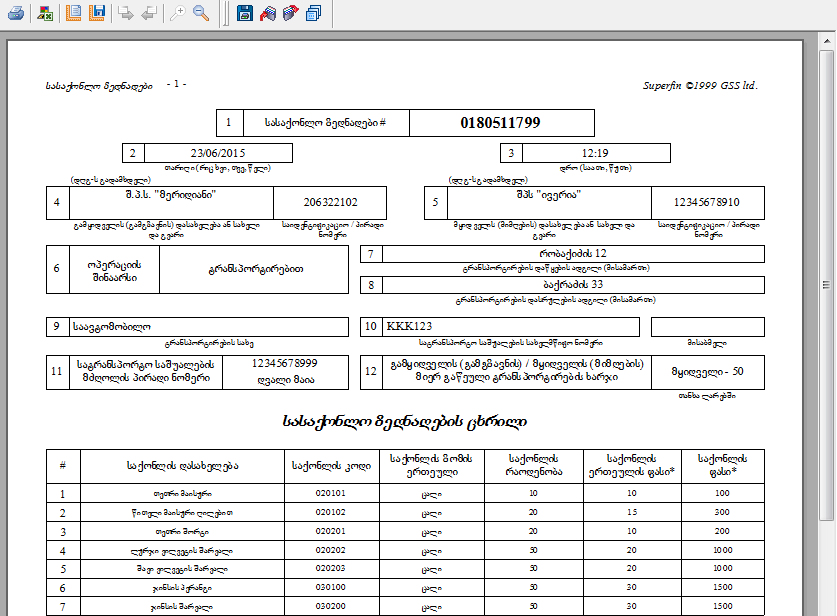This screenshot has height=616, width=837.
Task: Click the seller ID 206322102
Action: point(330,202)
